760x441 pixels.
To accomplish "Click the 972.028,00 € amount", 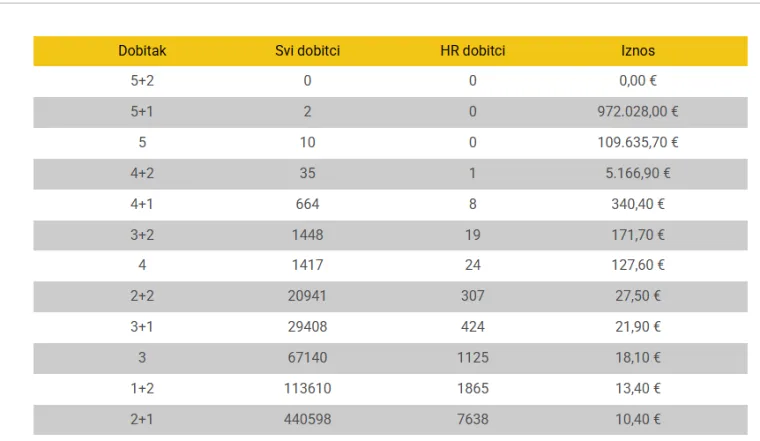I will 638,112.
